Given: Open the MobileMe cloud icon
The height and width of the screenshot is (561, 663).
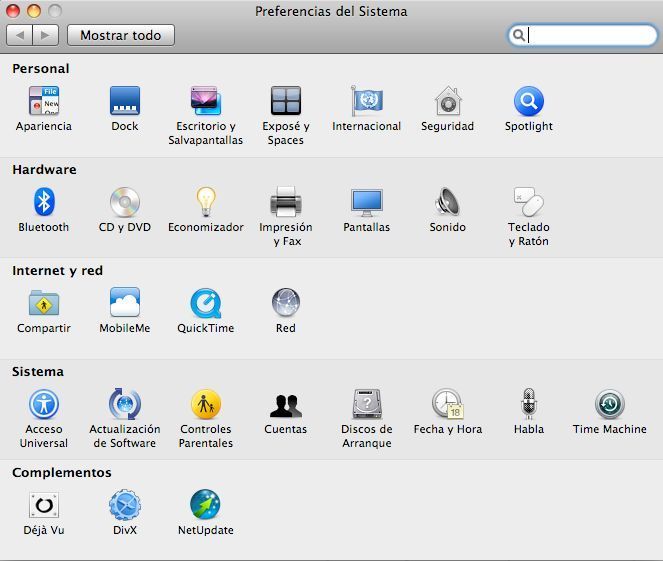Looking at the screenshot, I should (x=125, y=302).
